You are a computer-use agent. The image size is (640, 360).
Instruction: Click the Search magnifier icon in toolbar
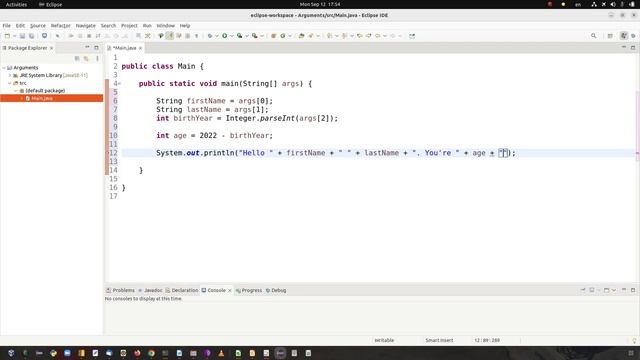(x=593, y=36)
